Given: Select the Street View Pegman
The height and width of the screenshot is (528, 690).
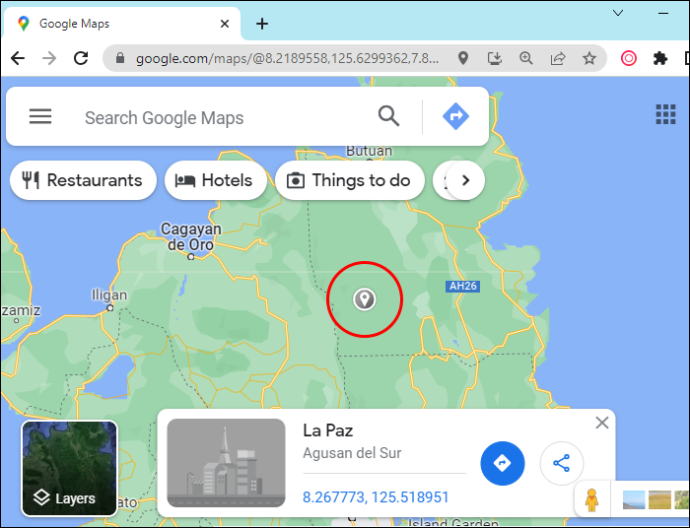Looking at the screenshot, I should coord(592,499).
